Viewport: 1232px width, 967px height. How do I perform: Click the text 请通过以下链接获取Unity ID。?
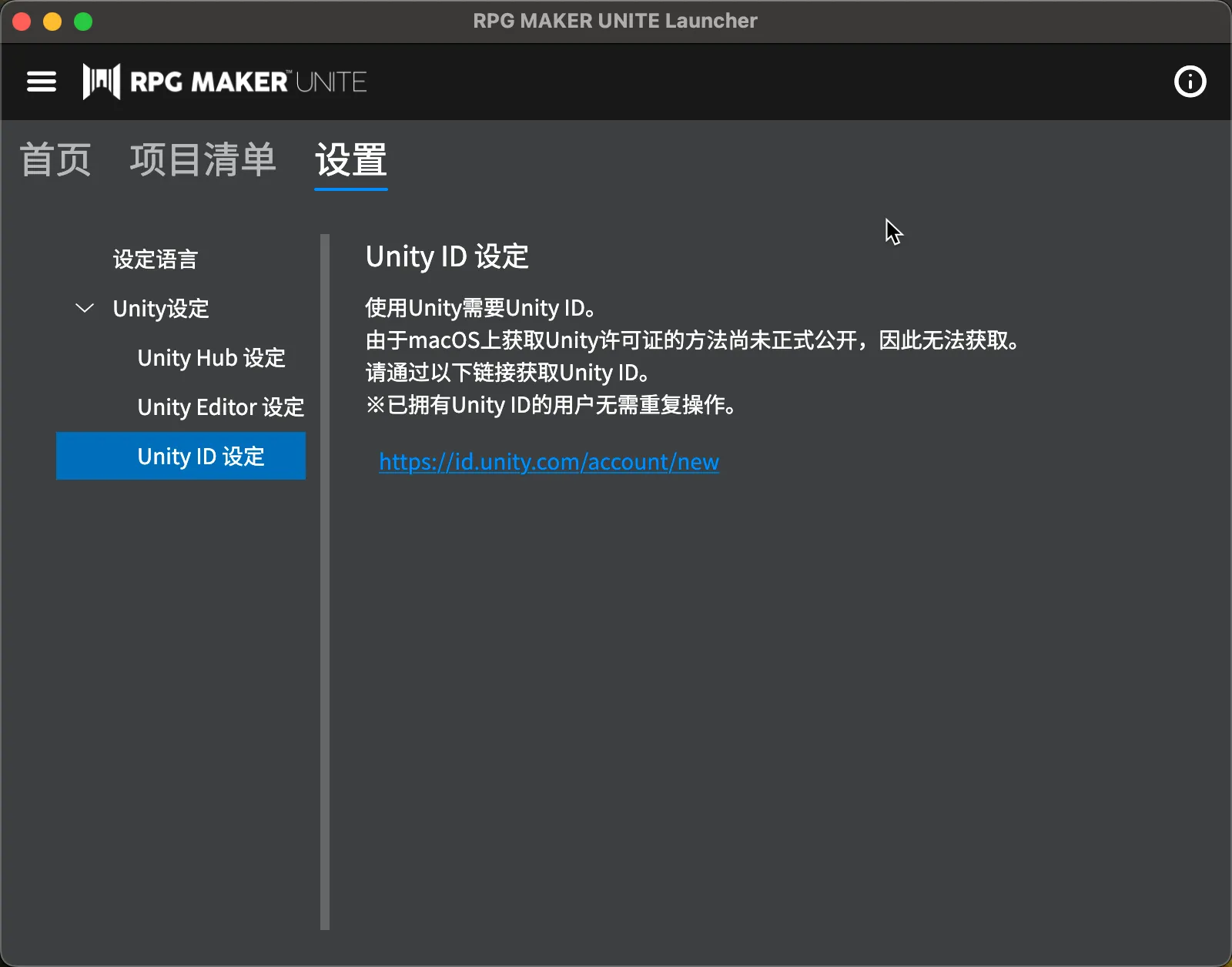point(507,373)
